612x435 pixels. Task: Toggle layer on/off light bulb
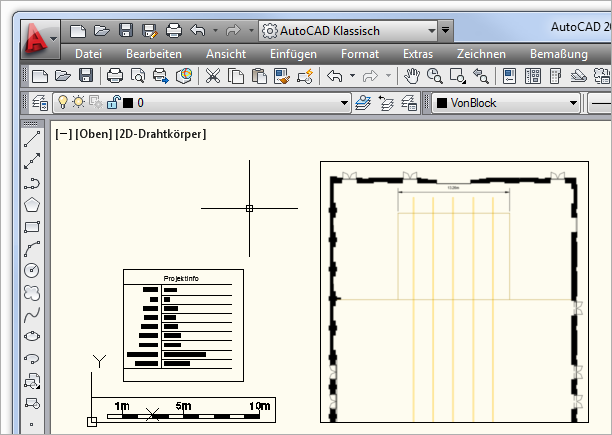62,102
